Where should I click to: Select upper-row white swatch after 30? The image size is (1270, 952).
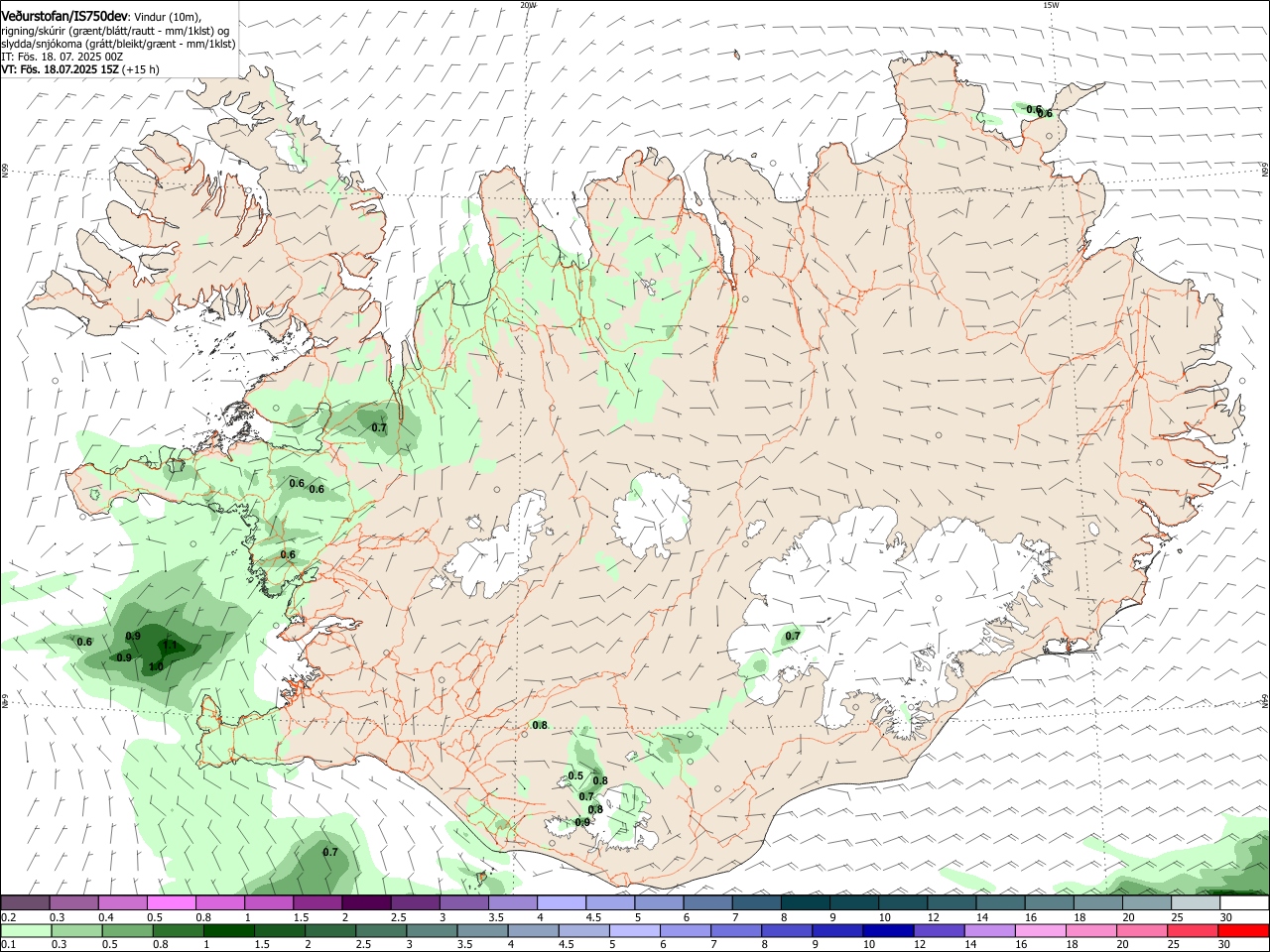click(1244, 902)
